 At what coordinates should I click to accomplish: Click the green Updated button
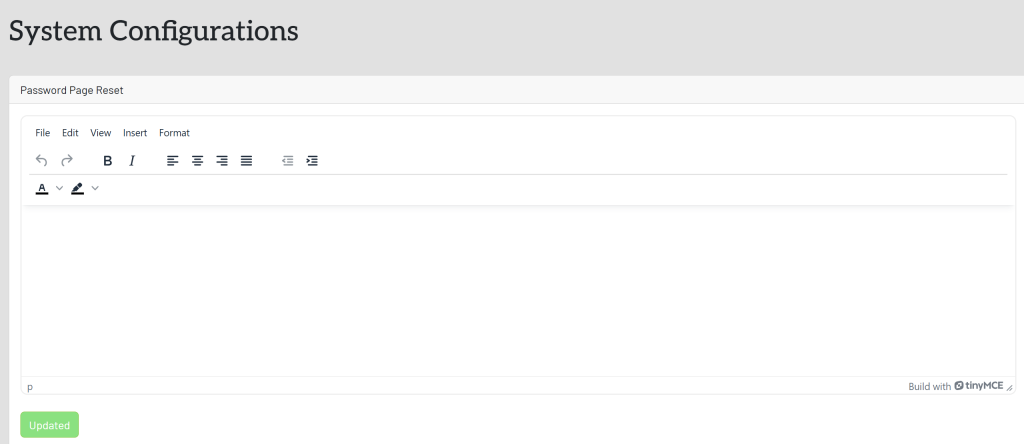click(50, 425)
